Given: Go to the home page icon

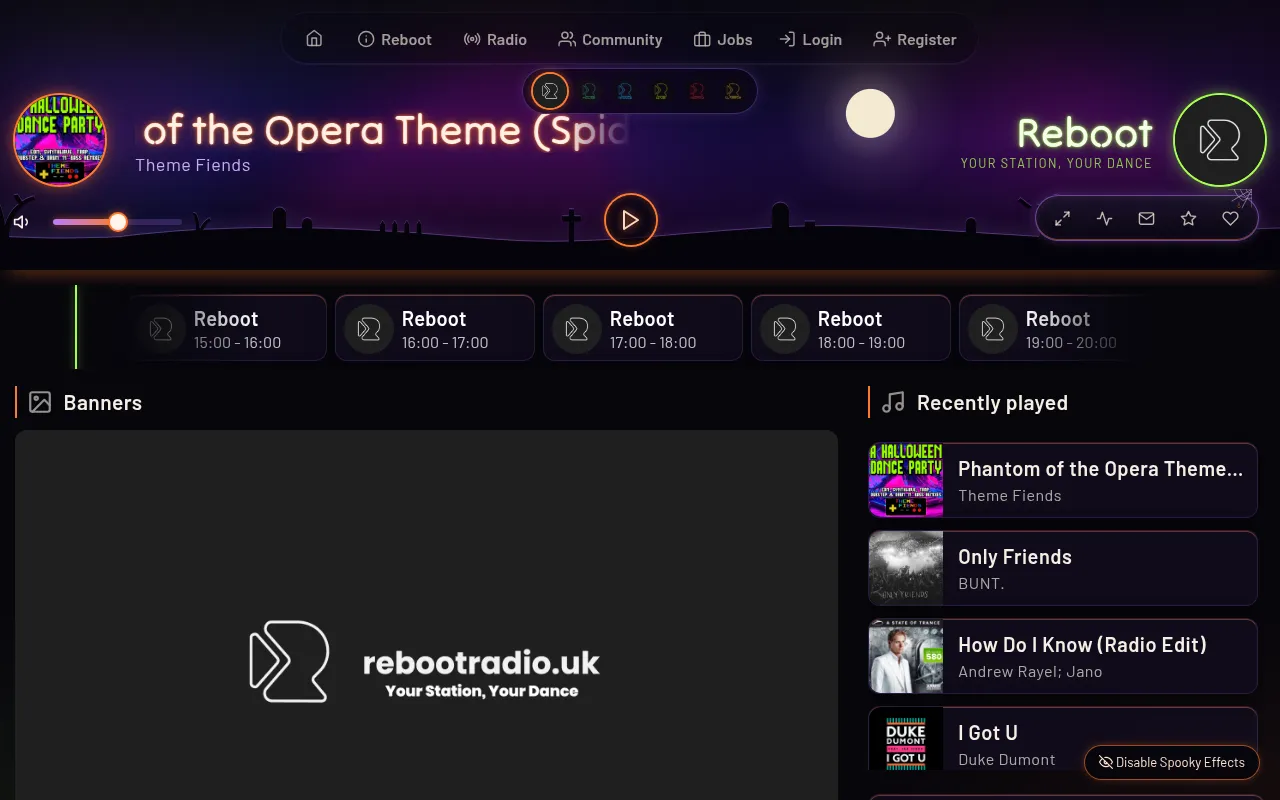Looking at the screenshot, I should 314,39.
